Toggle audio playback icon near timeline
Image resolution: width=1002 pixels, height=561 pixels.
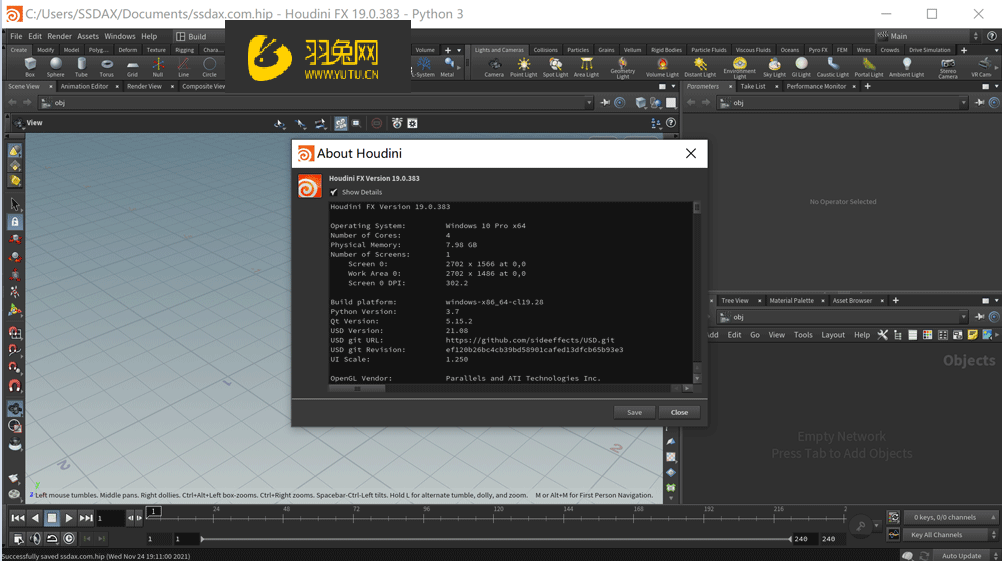pyautogui.click(x=35, y=539)
